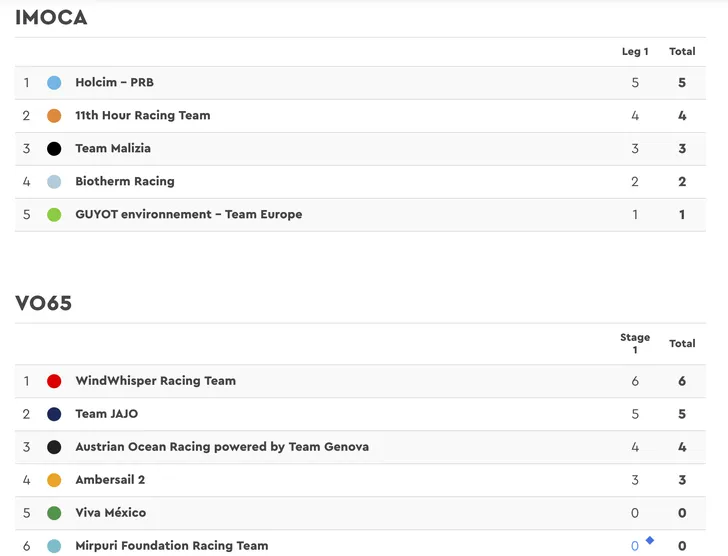Screen dimensions: 728x556
Task: Click the Total column header in IMOCA table
Action: click(682, 52)
